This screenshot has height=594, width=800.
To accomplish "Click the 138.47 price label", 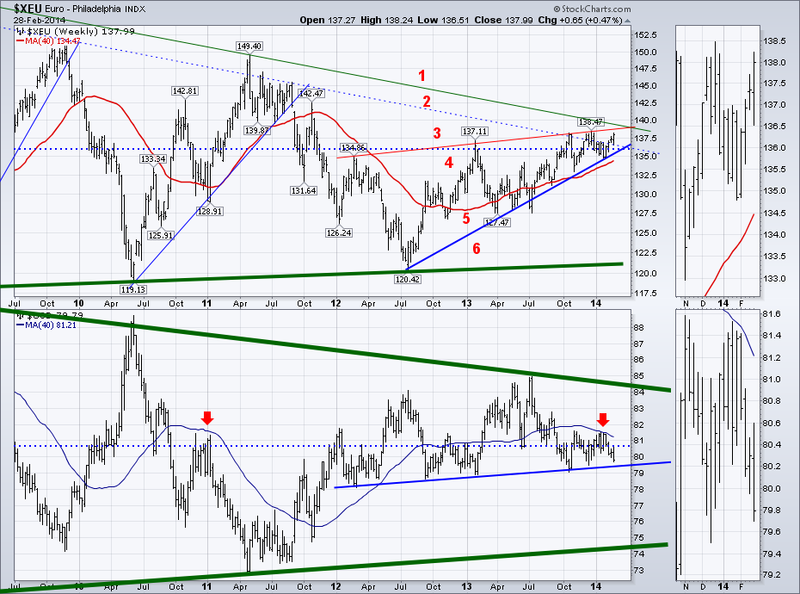I will [591, 122].
